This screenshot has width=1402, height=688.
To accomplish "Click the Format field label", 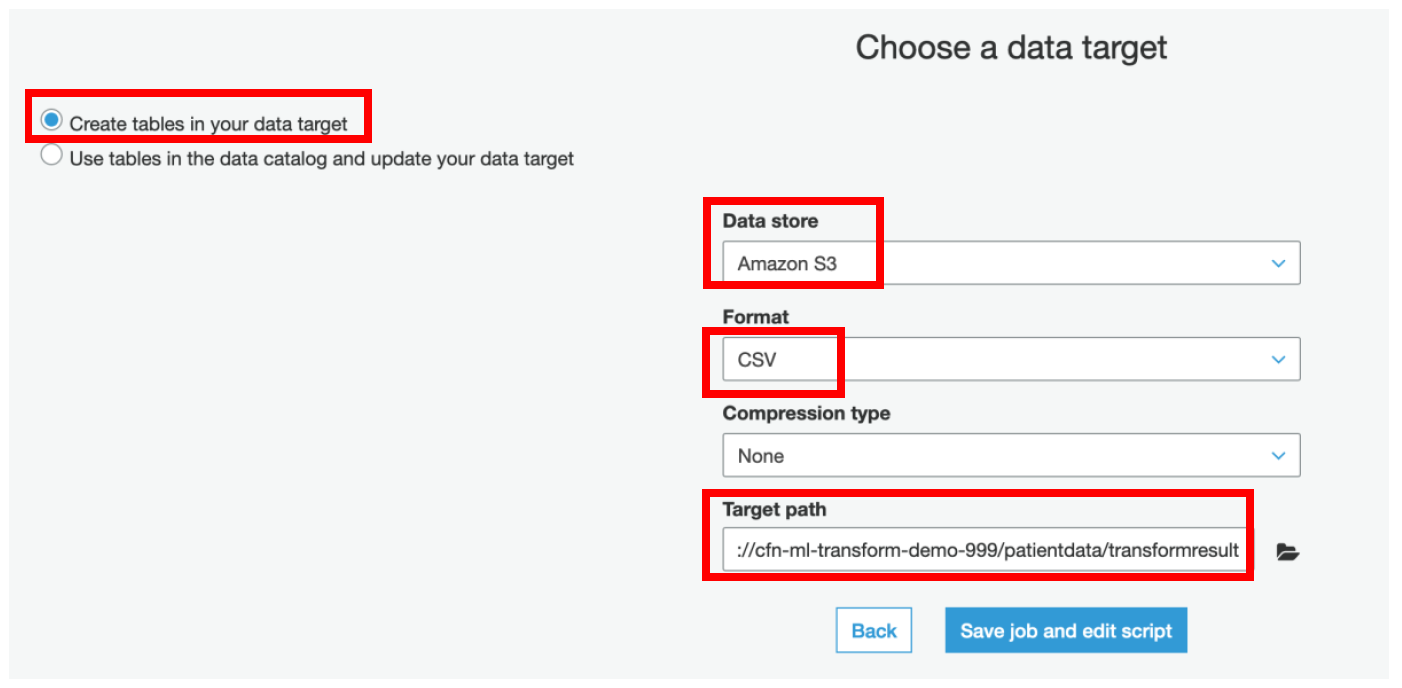I will tap(756, 317).
